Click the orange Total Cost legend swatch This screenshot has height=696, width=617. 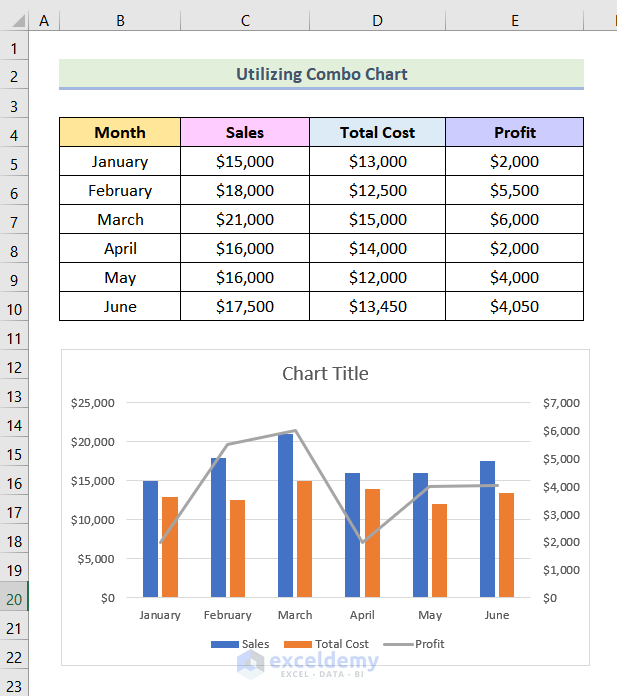(297, 644)
